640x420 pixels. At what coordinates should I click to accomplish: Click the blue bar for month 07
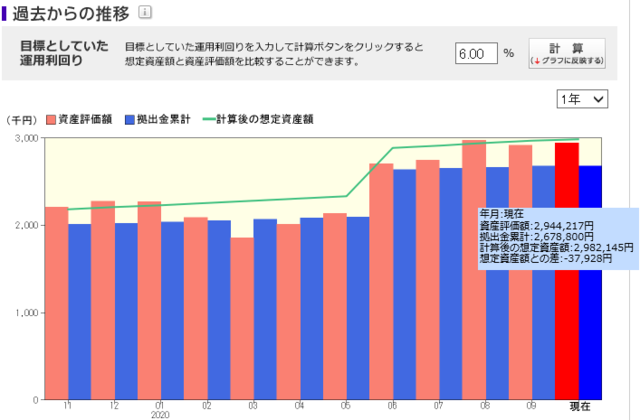451,284
